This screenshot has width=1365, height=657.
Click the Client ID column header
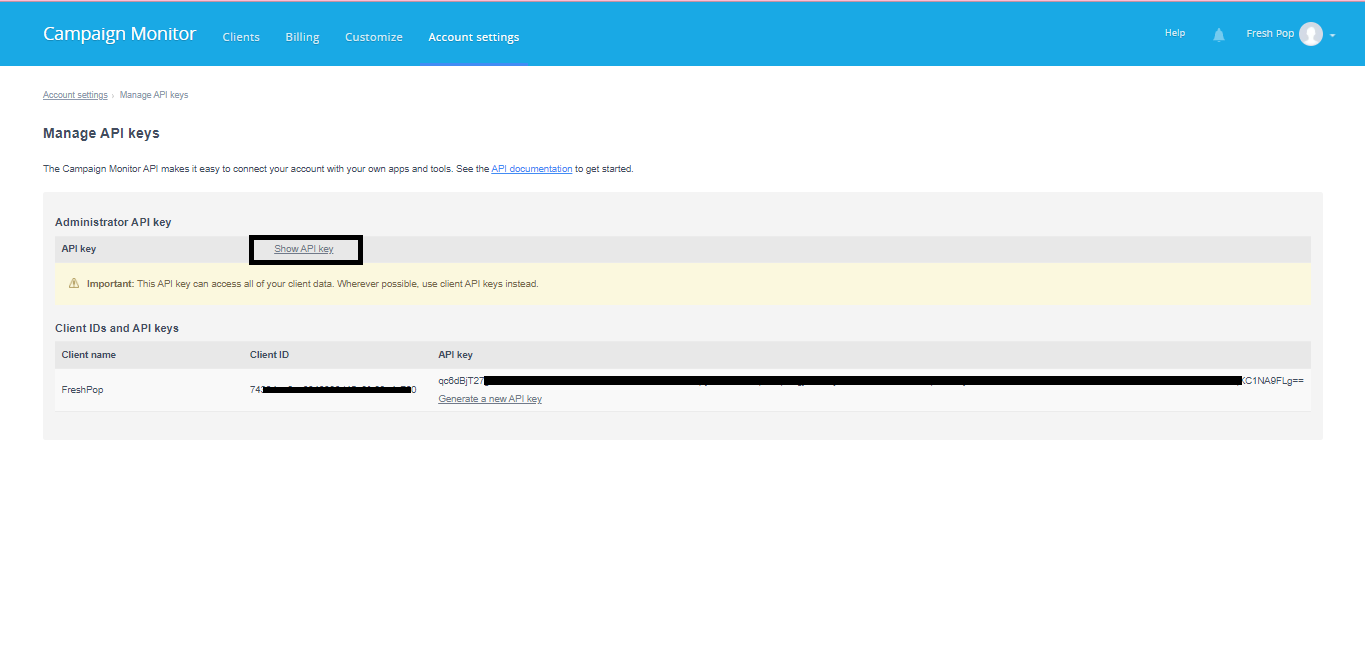coord(269,355)
